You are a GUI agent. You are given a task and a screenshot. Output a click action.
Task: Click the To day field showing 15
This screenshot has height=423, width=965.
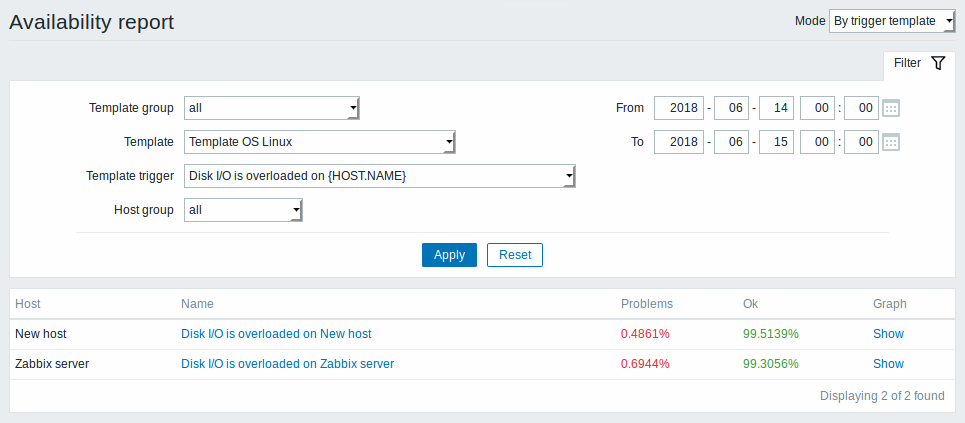coord(776,142)
